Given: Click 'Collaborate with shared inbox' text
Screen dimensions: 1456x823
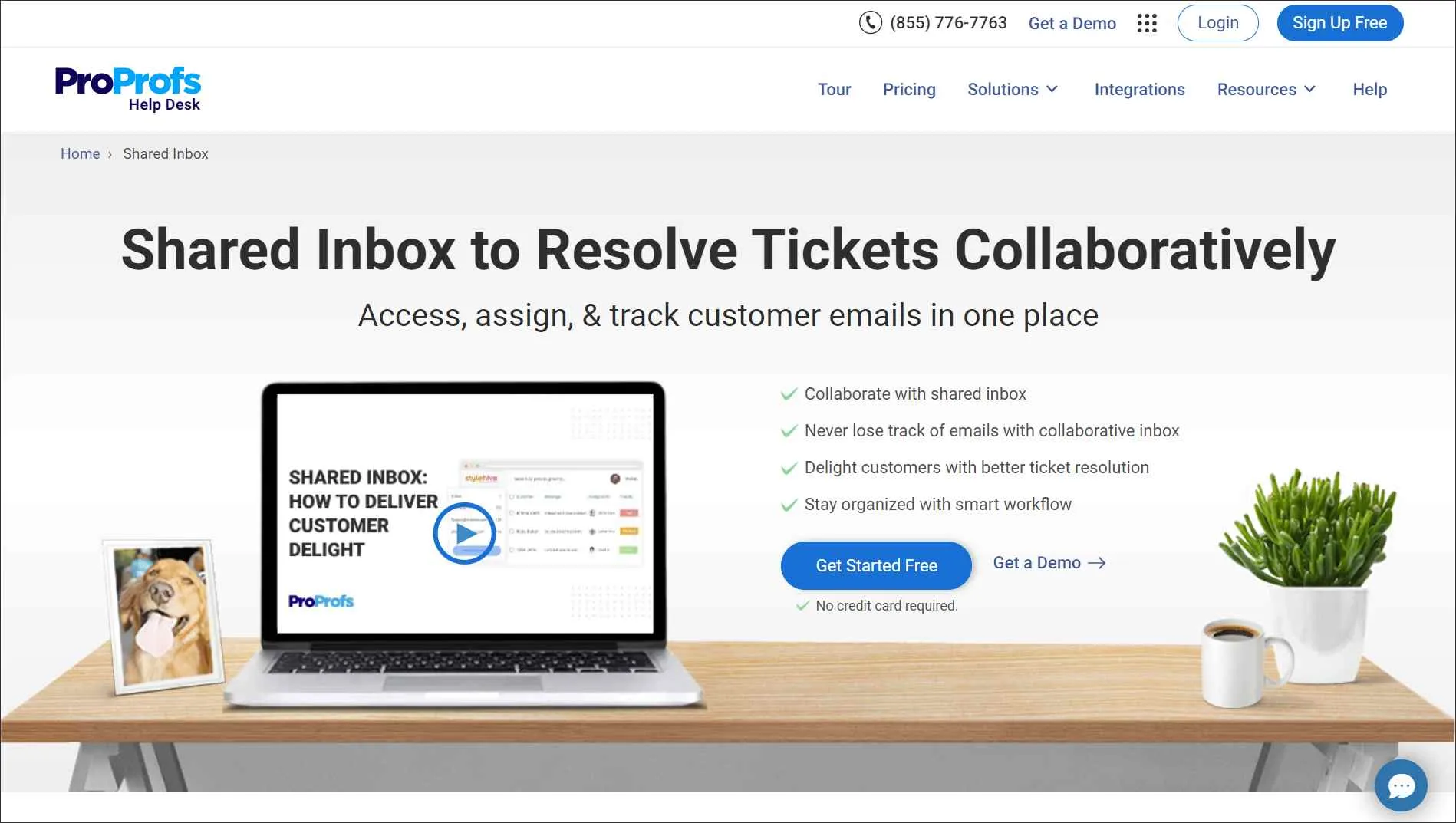Looking at the screenshot, I should click(915, 393).
